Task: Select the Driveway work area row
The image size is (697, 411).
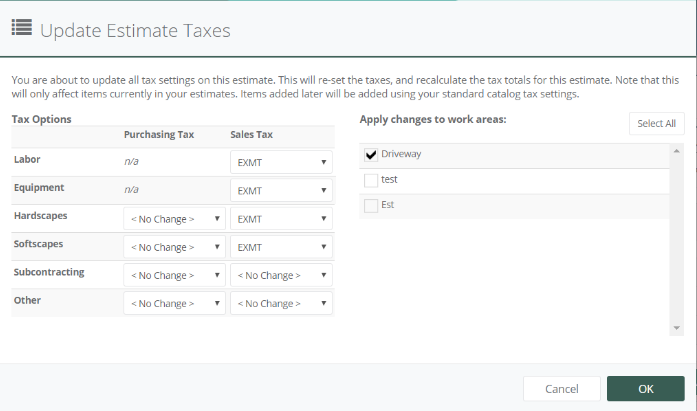Action: 514,155
